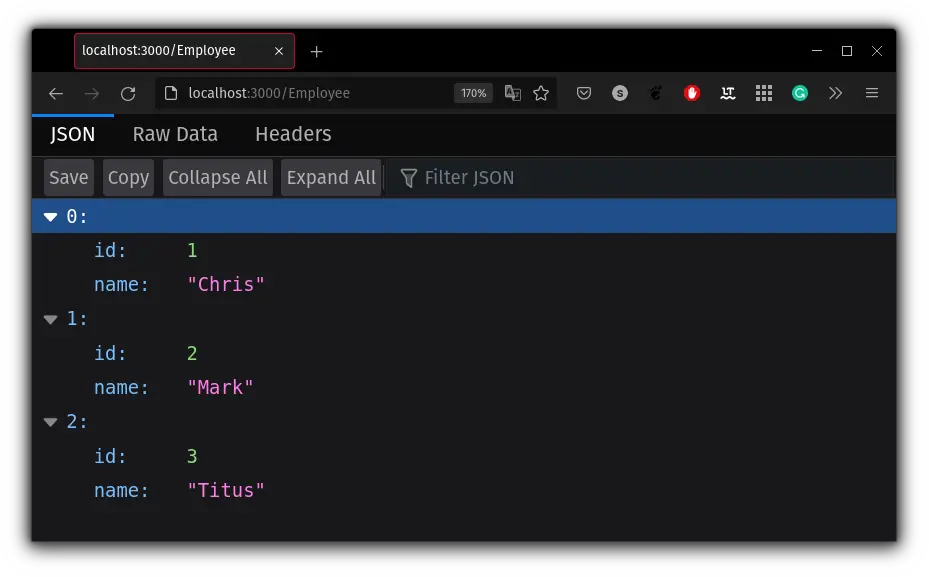Open the gray S extension icon

point(620,93)
